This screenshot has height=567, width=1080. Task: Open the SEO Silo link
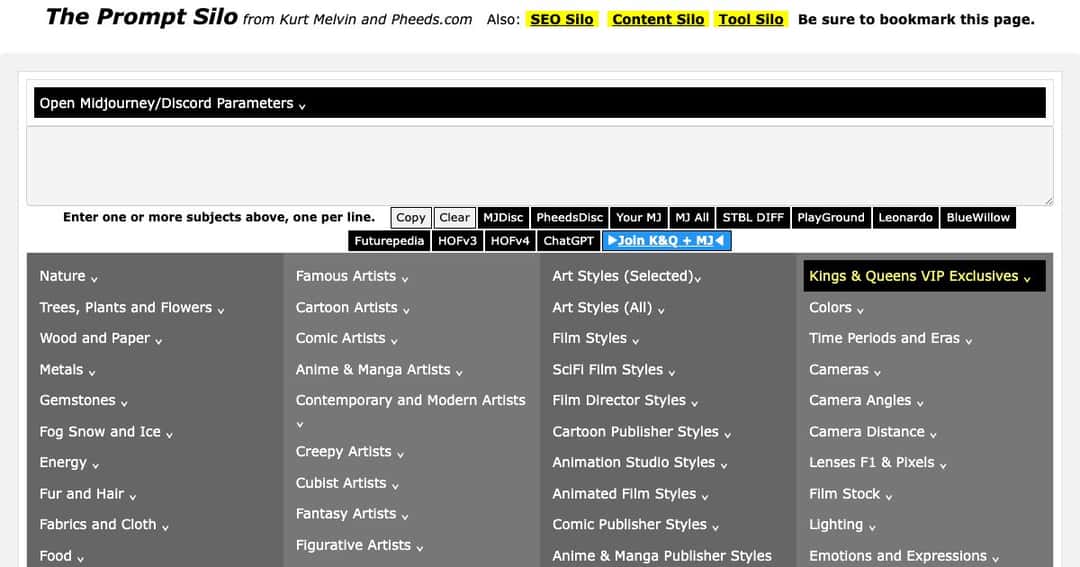pos(561,19)
